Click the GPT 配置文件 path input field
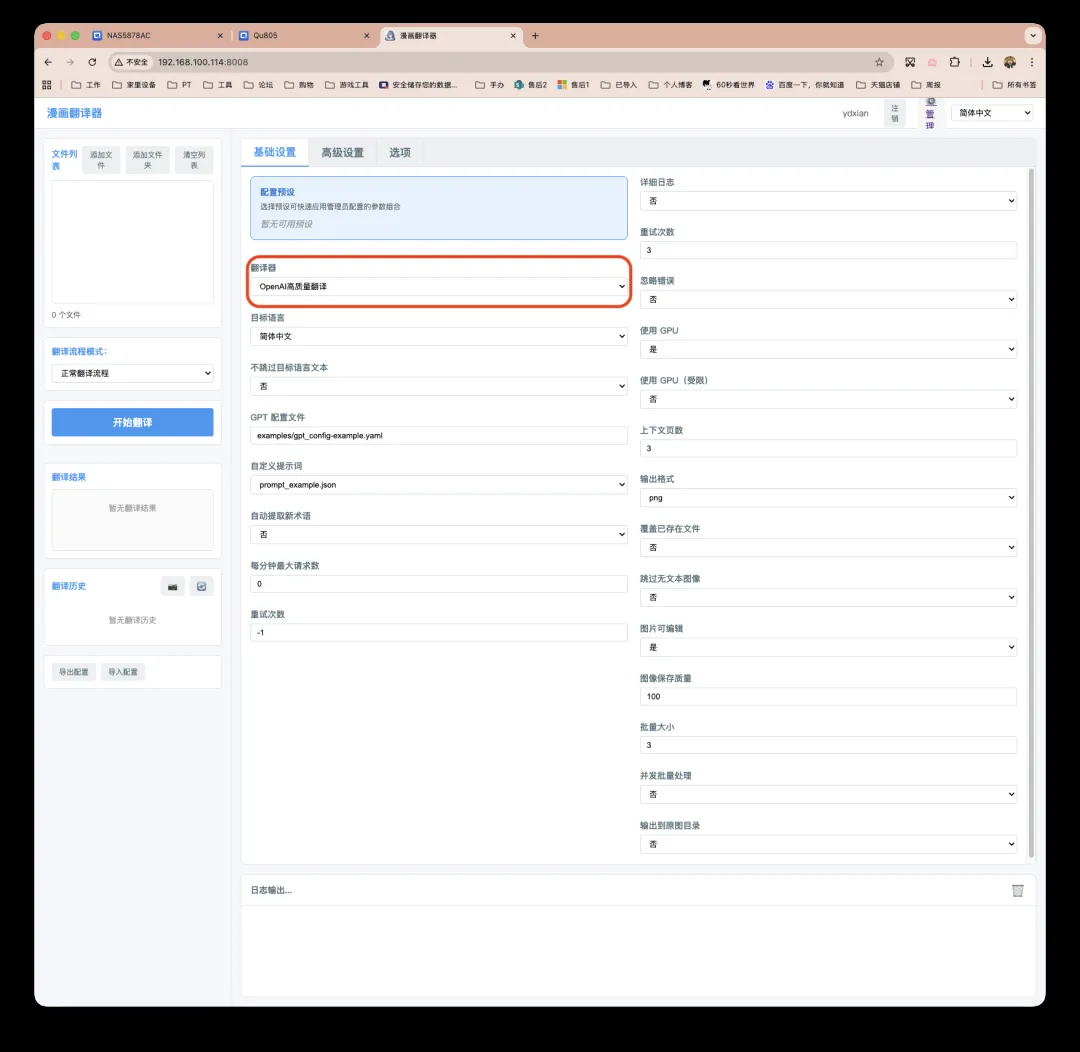Screen dimensions: 1080x1052 439,435
